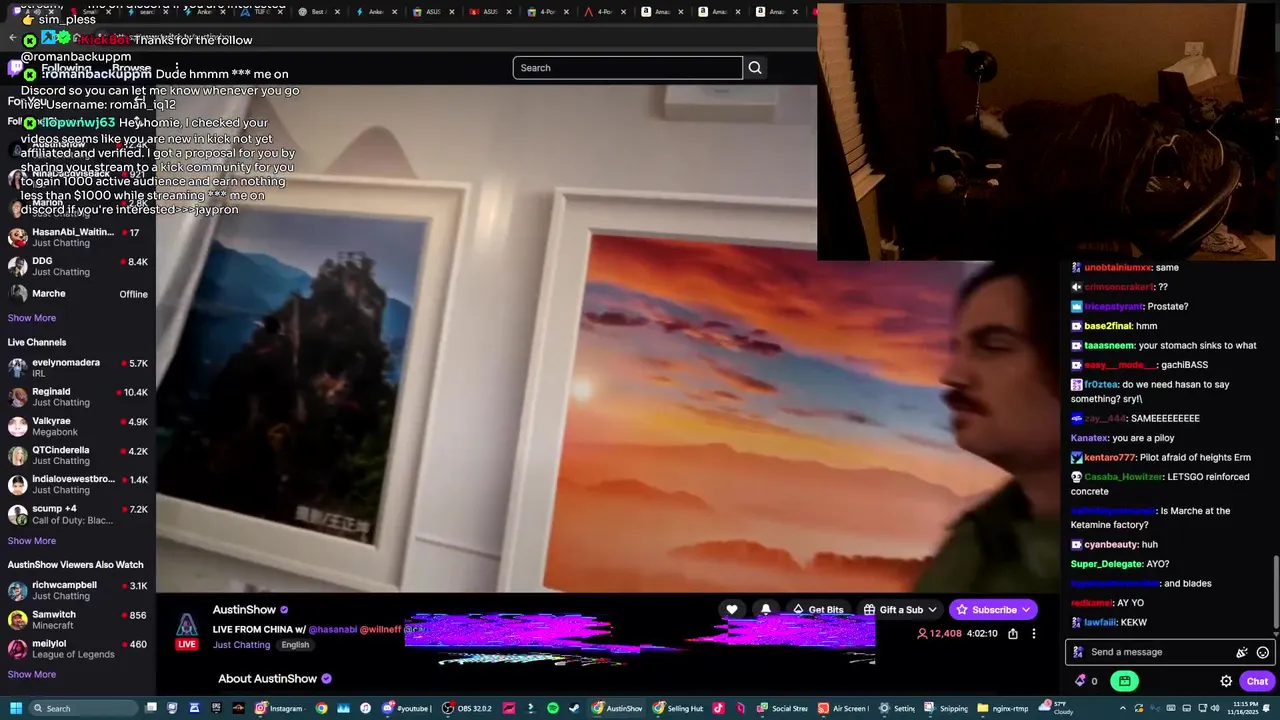The image size is (1280, 720).
Task: Click the Following tab in Twitch header
Action: coord(66,69)
